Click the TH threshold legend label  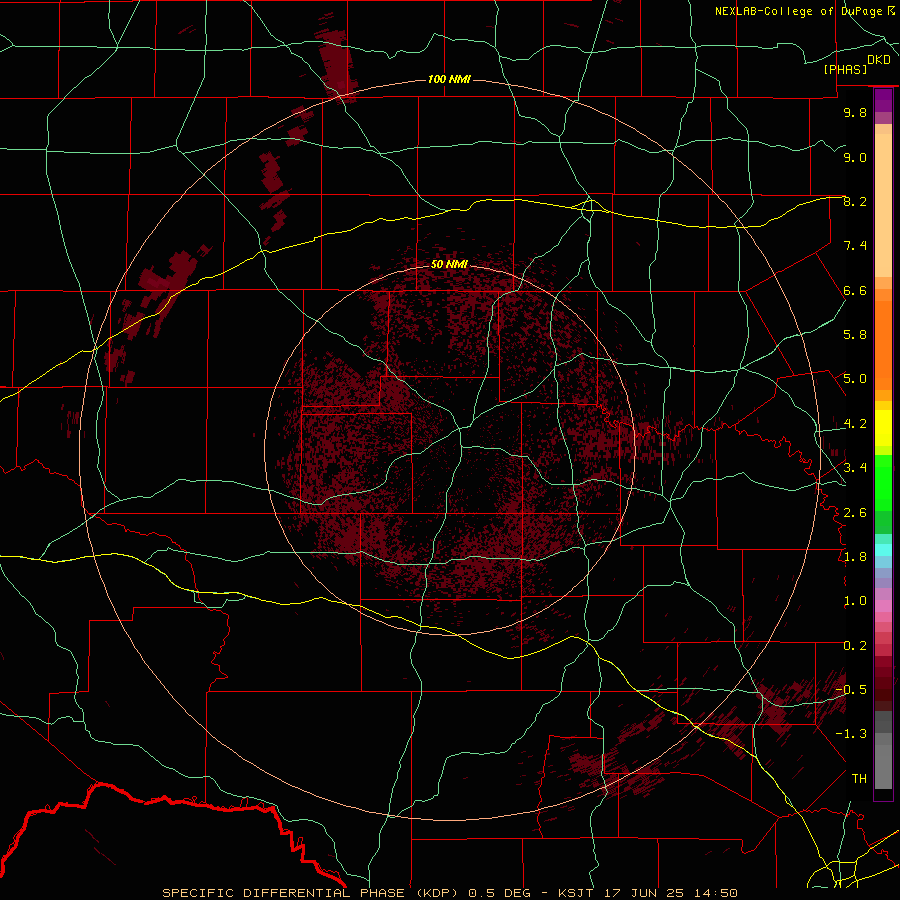point(859,779)
